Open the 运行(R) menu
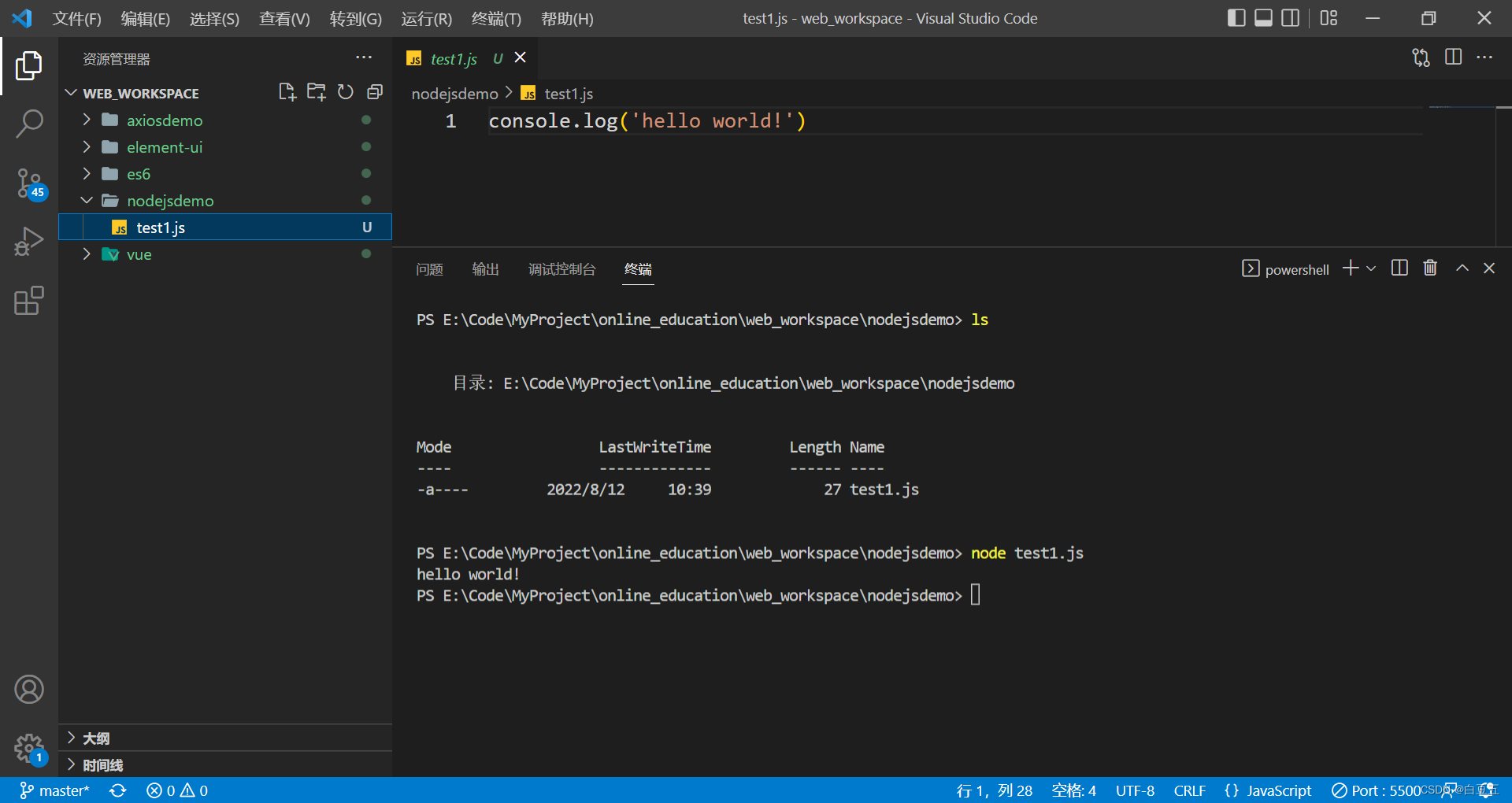Image resolution: width=1512 pixels, height=803 pixels. (x=427, y=18)
